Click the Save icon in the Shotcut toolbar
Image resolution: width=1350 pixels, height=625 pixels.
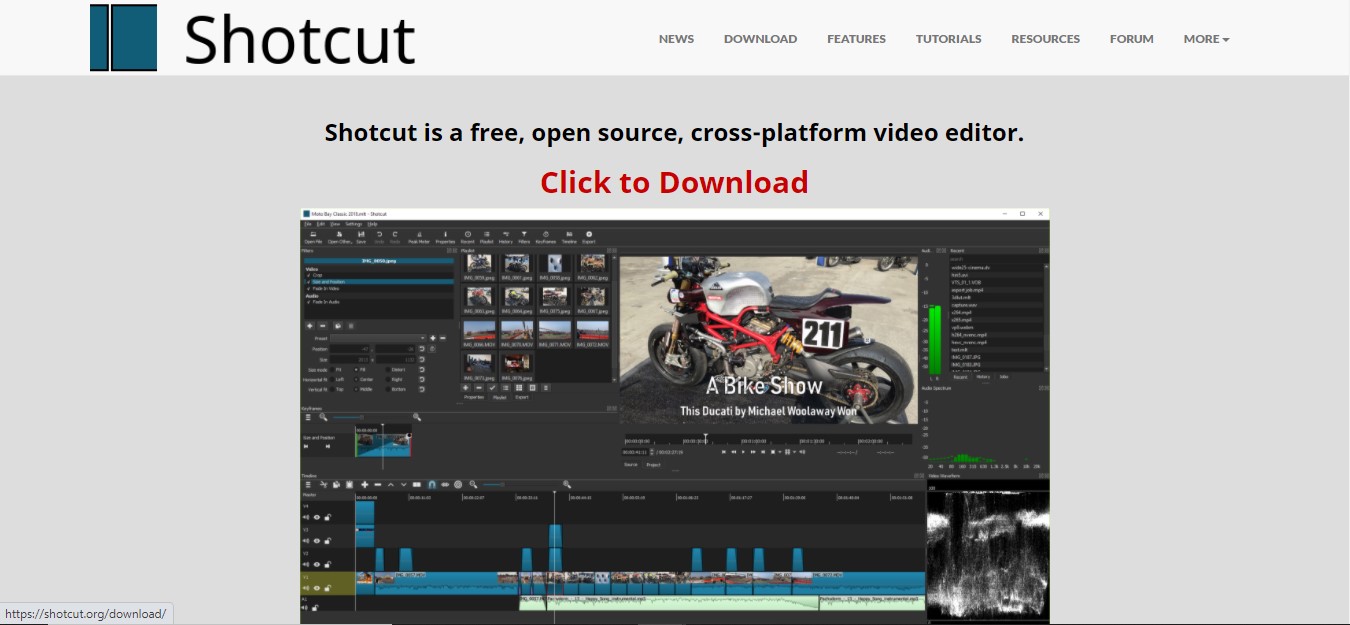361,237
